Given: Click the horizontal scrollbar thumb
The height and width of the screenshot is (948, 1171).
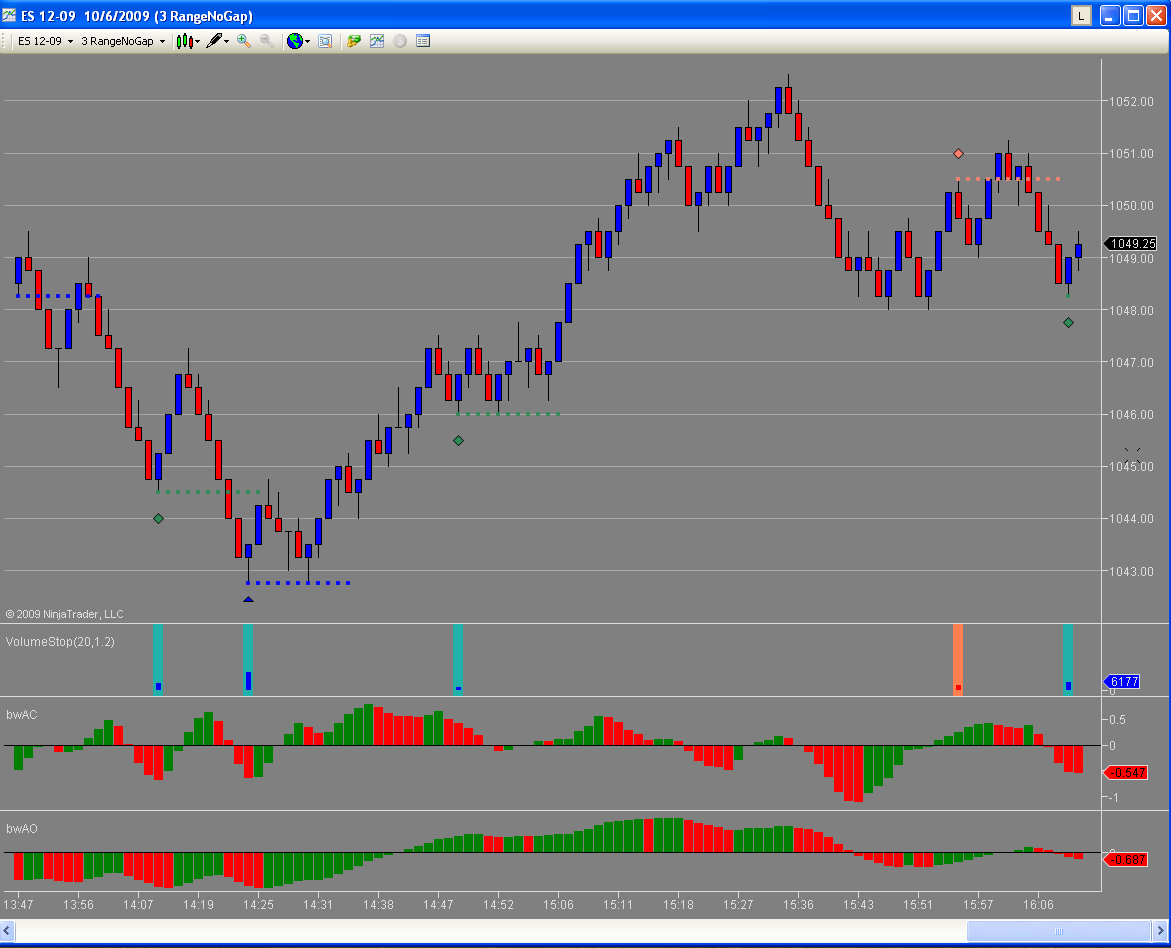Looking at the screenshot, I should (1058, 931).
